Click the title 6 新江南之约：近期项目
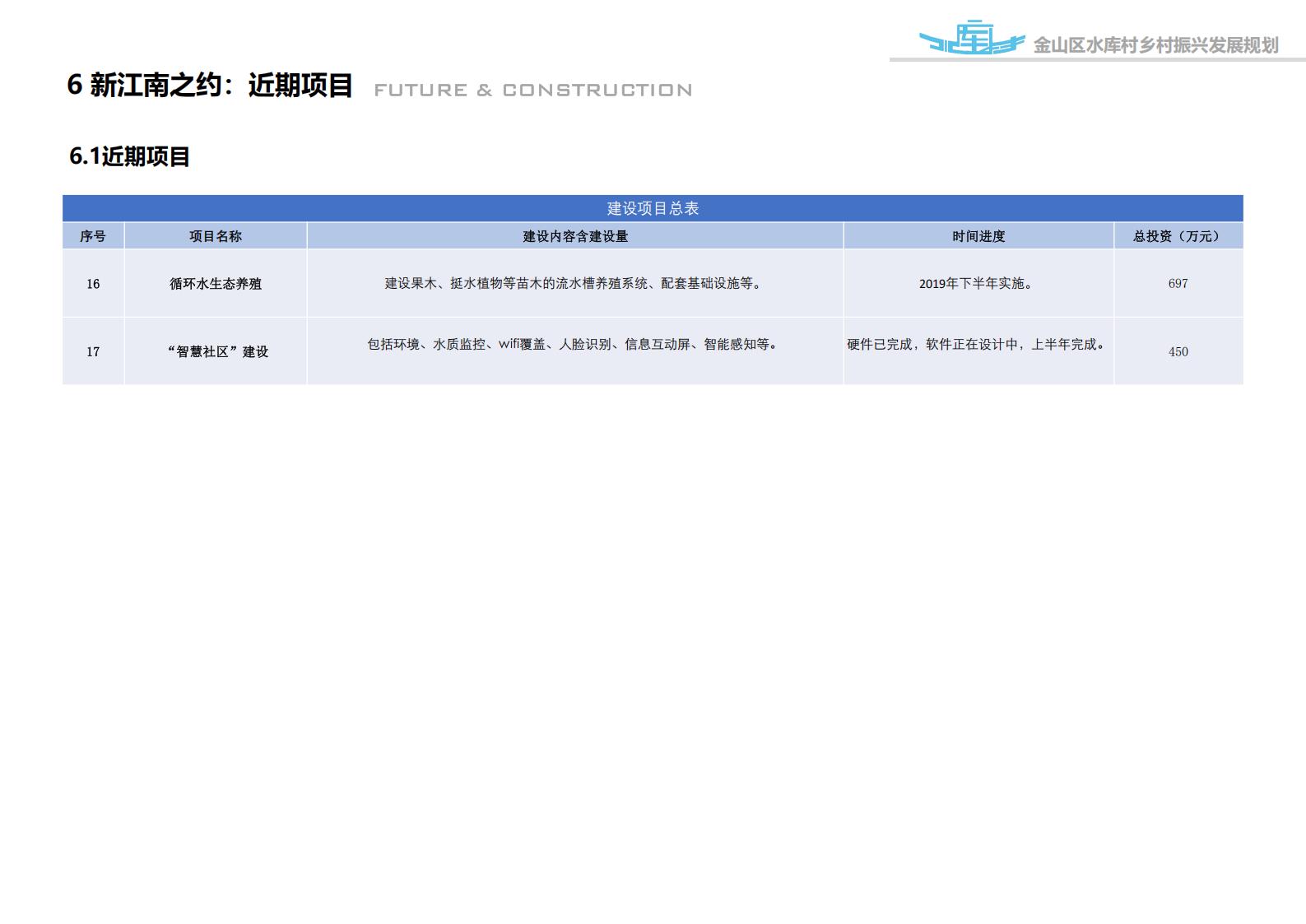Image resolution: width=1306 pixels, height=924 pixels. [x=211, y=85]
